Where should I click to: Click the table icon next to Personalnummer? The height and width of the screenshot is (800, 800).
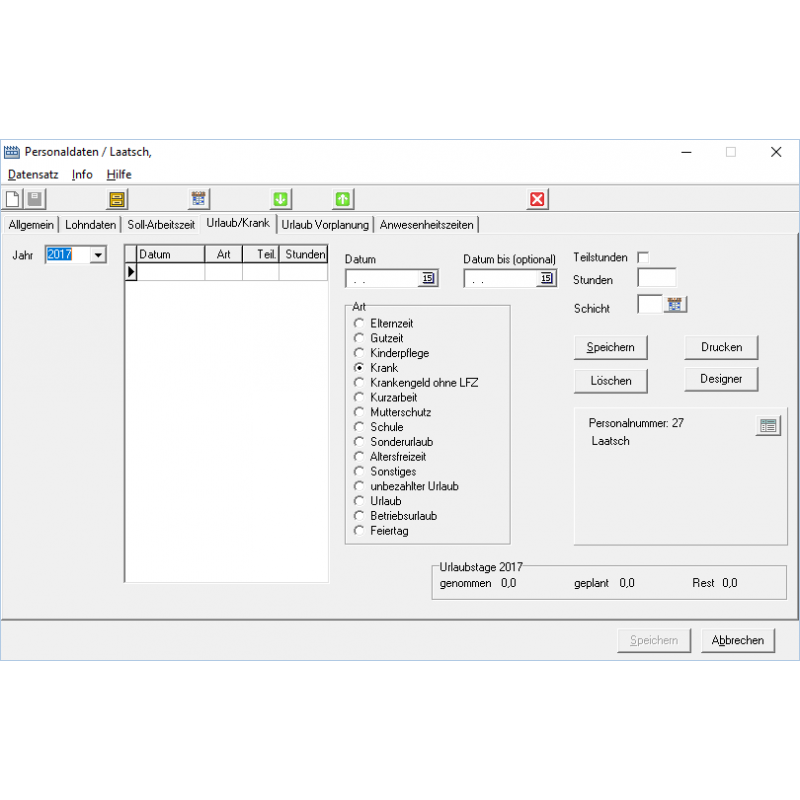click(x=768, y=426)
